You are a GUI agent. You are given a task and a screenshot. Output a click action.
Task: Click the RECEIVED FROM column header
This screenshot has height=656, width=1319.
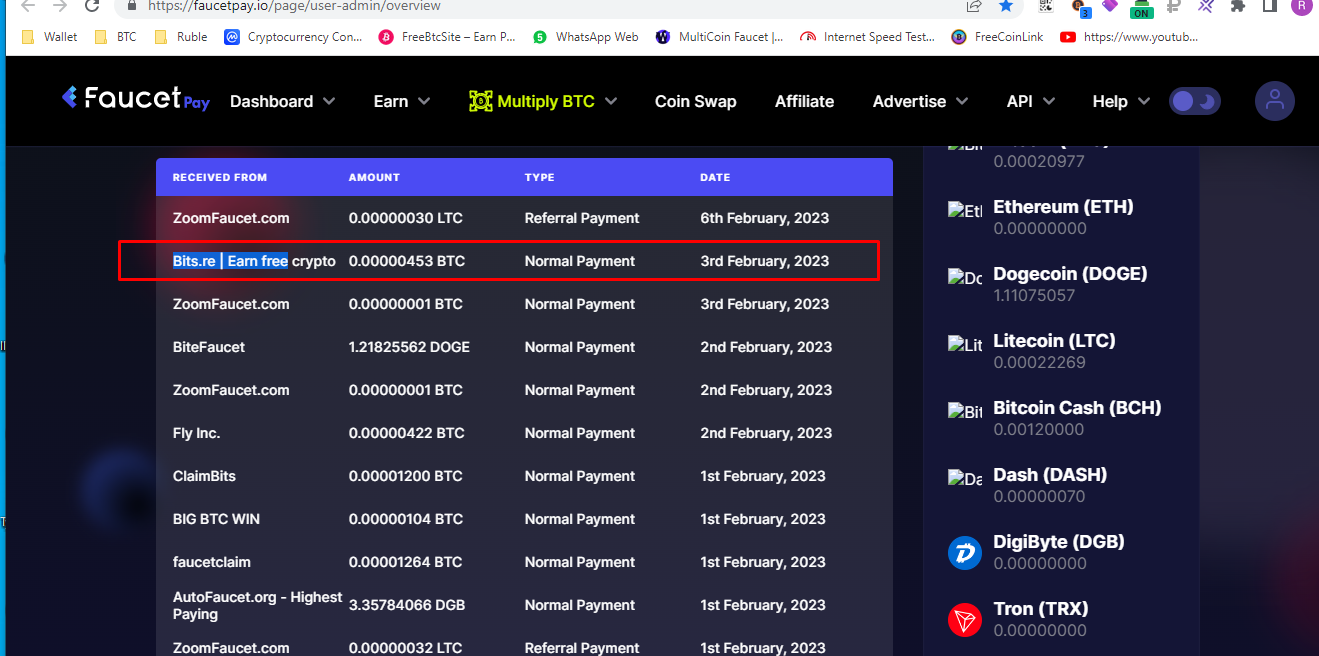coord(220,177)
